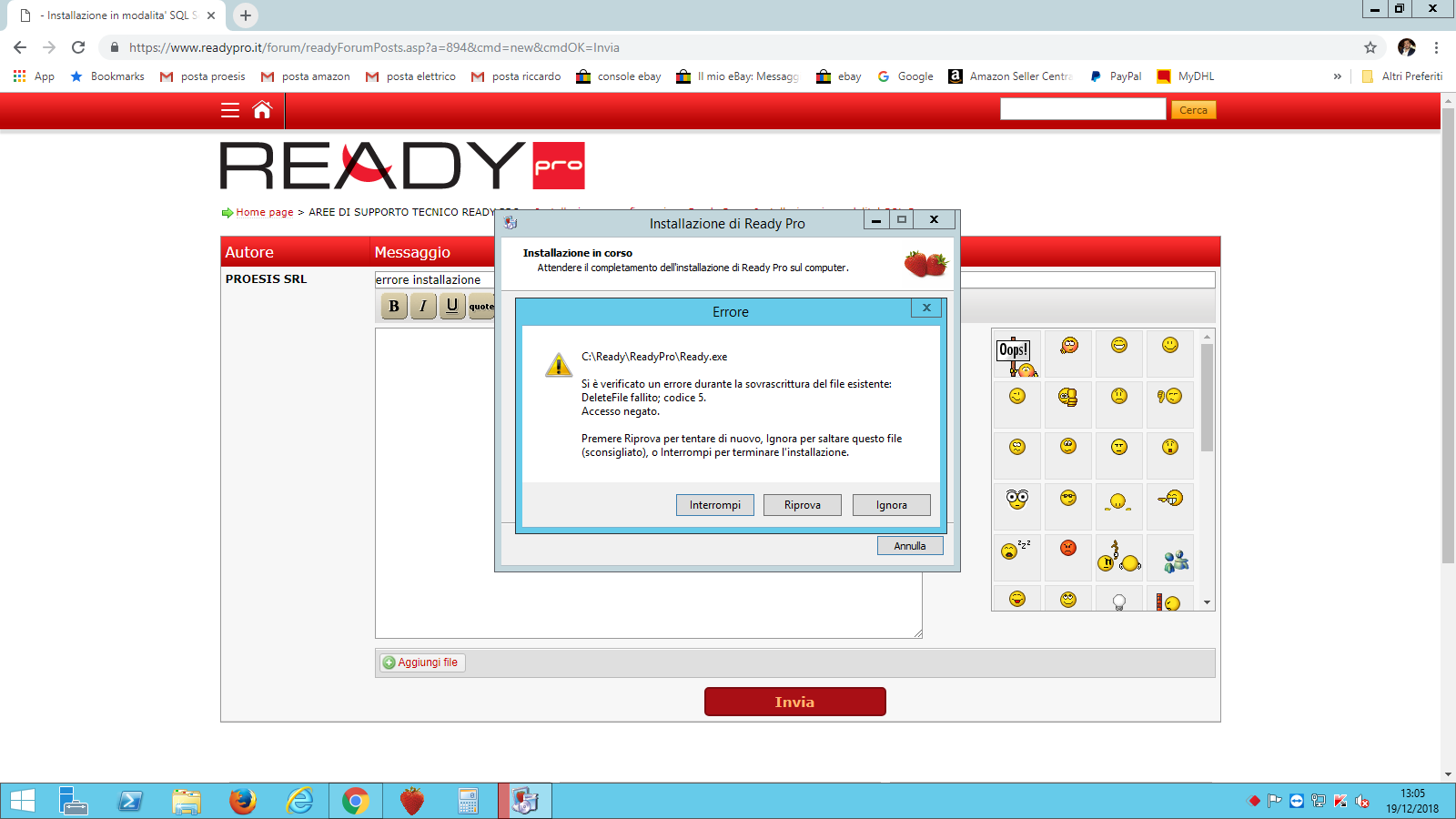Viewport: 1456px width, 819px height.
Task: Insert the two-smileys fighting emoticon
Action: 1118,557
